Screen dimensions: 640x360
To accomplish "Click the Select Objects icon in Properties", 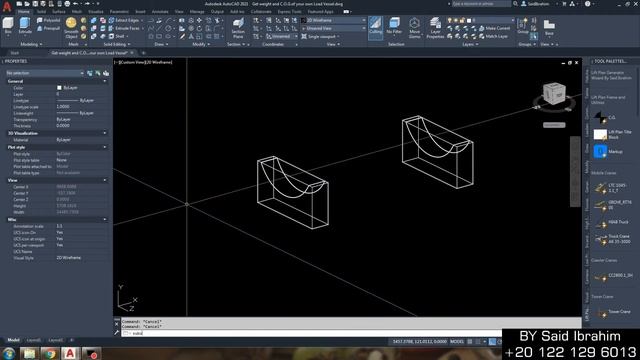I will [98, 73].
